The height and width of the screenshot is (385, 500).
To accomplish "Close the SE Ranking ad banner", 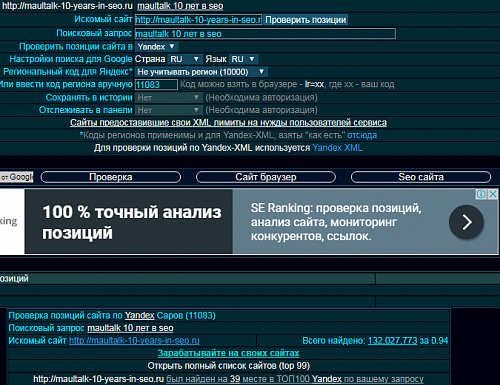I will pos(493,194).
